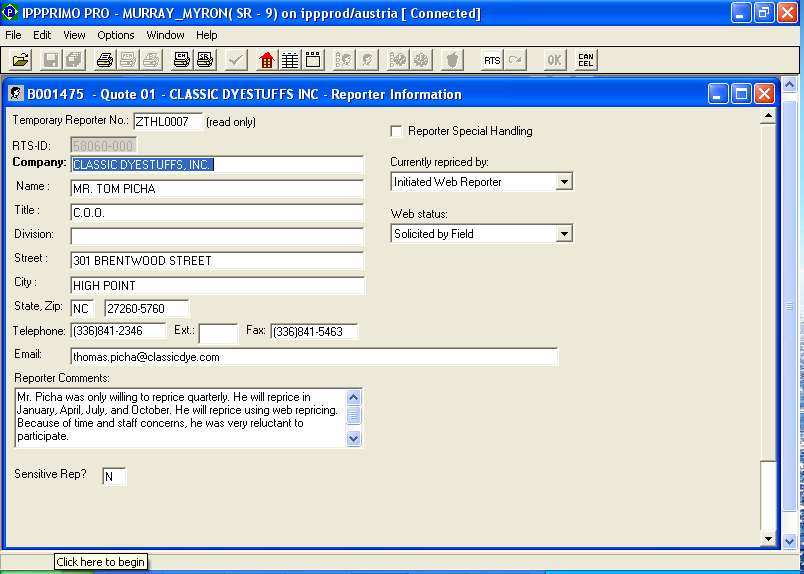Enable Reporter Special Handling checkbox
Viewport: 804px width, 574px height.
pos(397,131)
